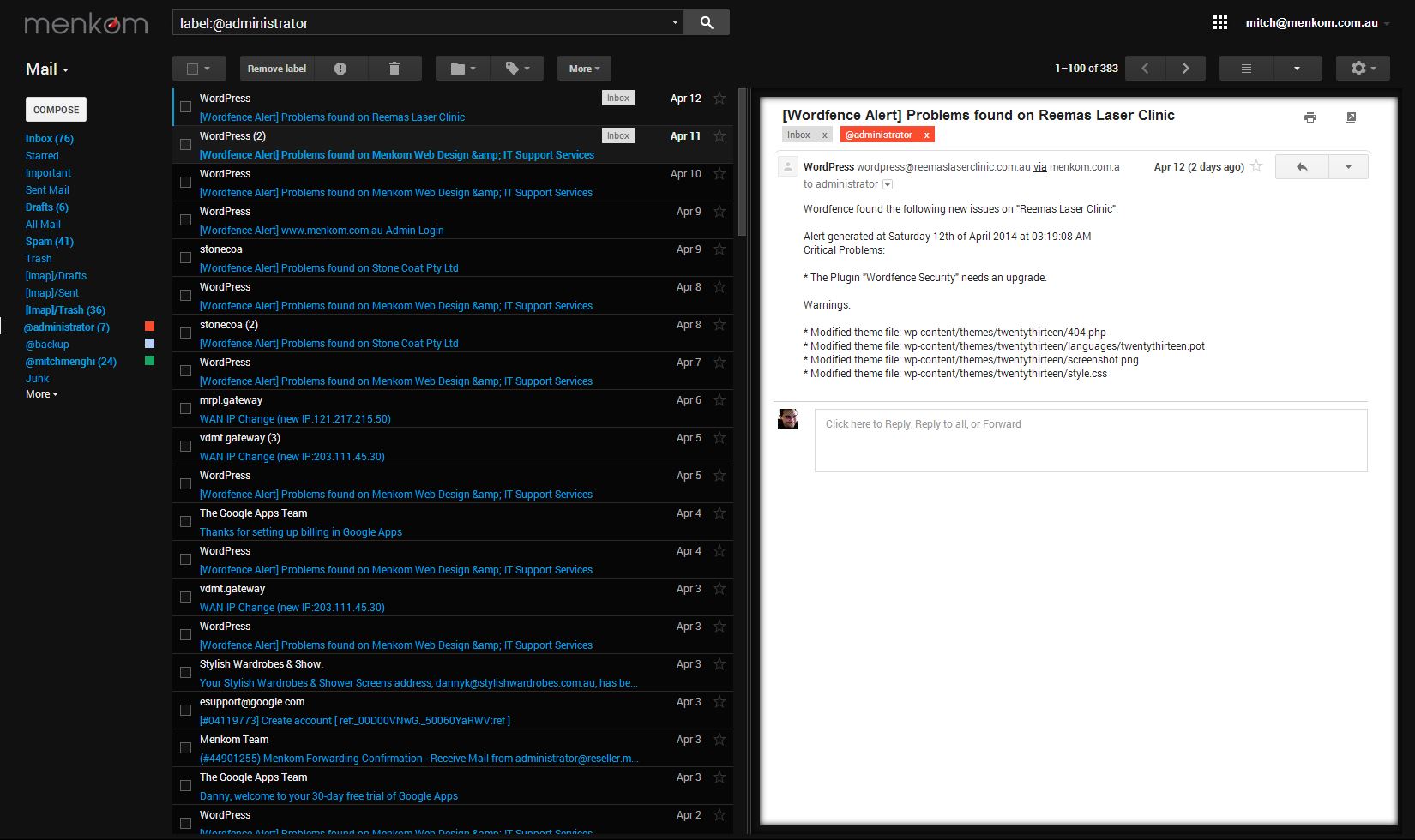Check The Google Apps billing email box
The height and width of the screenshot is (840, 1415).
pos(185,522)
